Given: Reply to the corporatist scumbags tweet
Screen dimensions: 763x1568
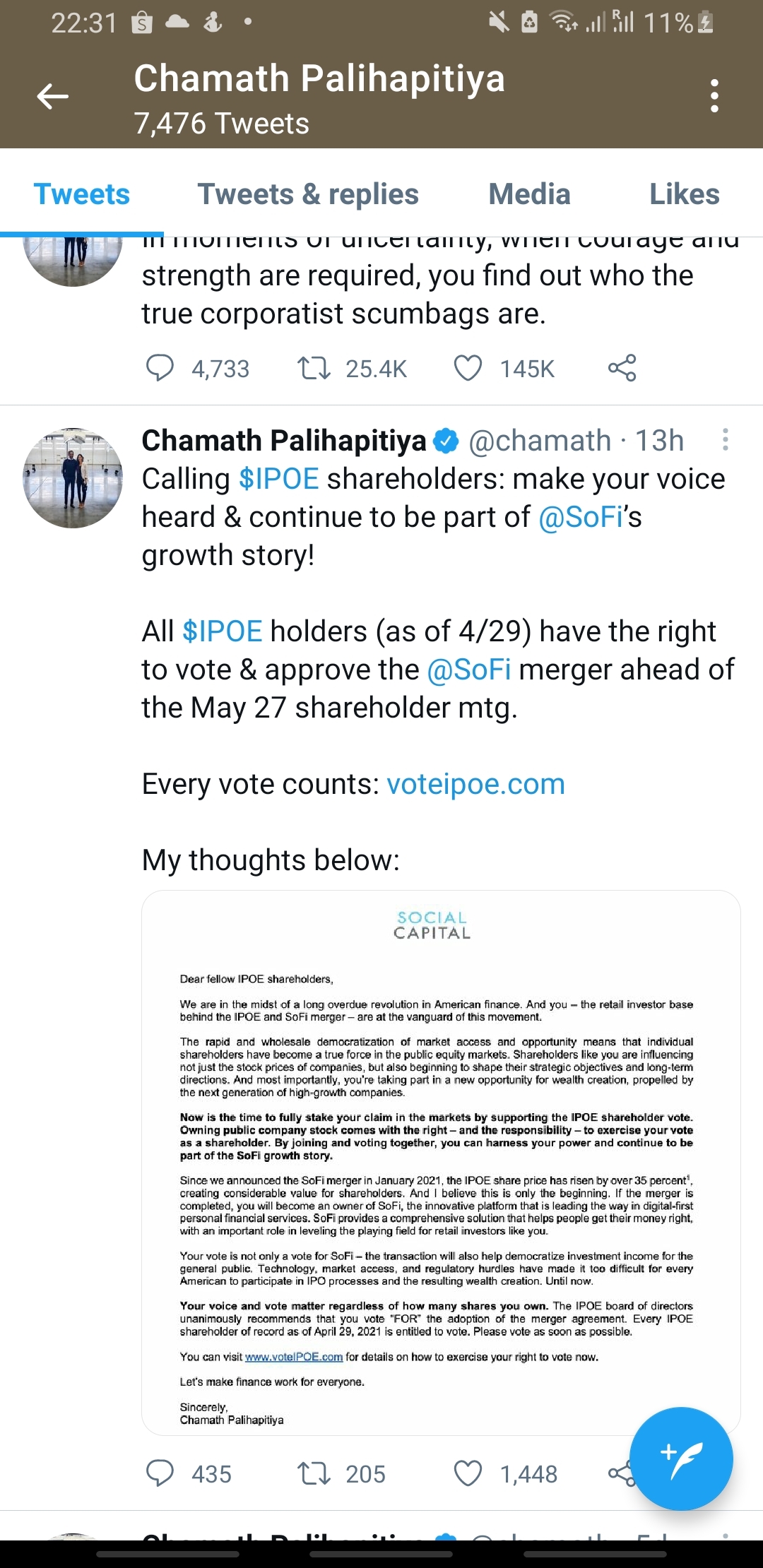Looking at the screenshot, I should (x=160, y=368).
